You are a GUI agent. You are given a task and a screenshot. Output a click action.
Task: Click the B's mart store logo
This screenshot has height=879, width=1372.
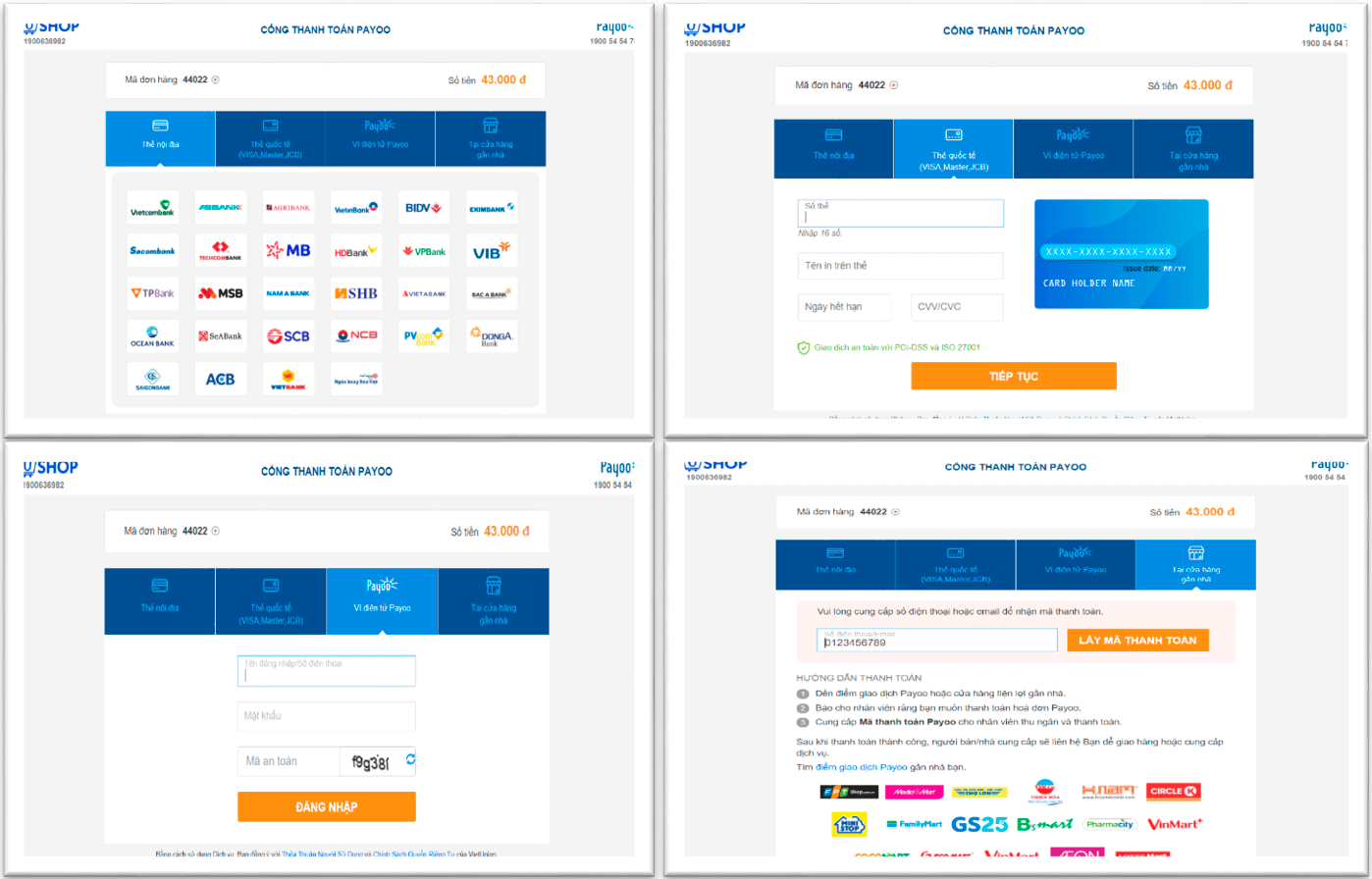[1043, 824]
